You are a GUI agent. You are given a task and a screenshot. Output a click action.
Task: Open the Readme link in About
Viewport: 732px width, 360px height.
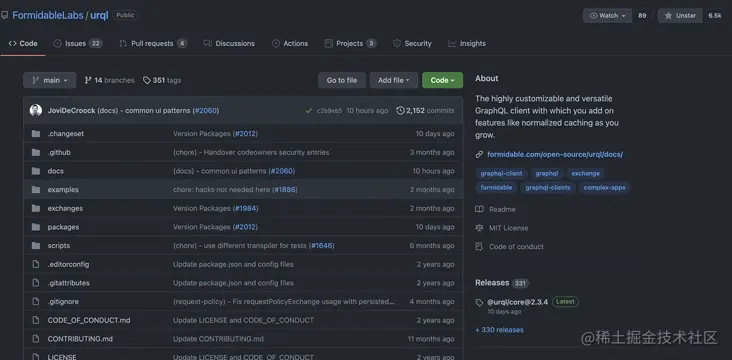pyautogui.click(x=495, y=210)
